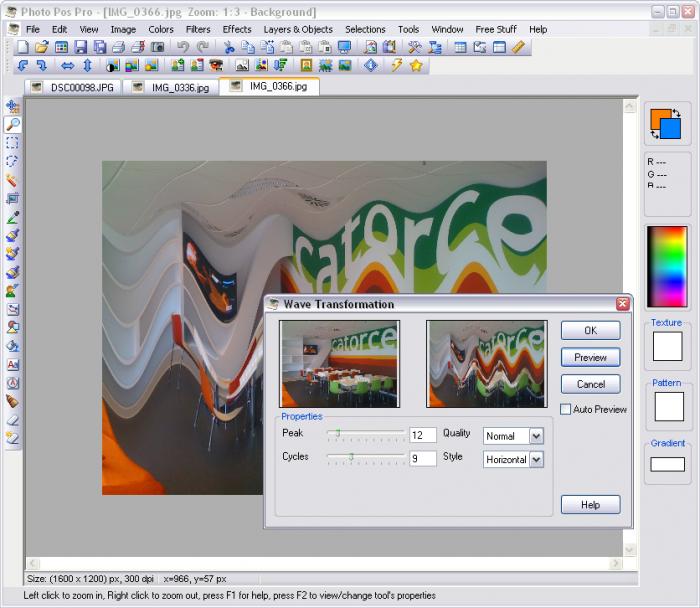Image resolution: width=700 pixels, height=608 pixels.
Task: Click the wave effect result thumbnail
Action: [487, 364]
